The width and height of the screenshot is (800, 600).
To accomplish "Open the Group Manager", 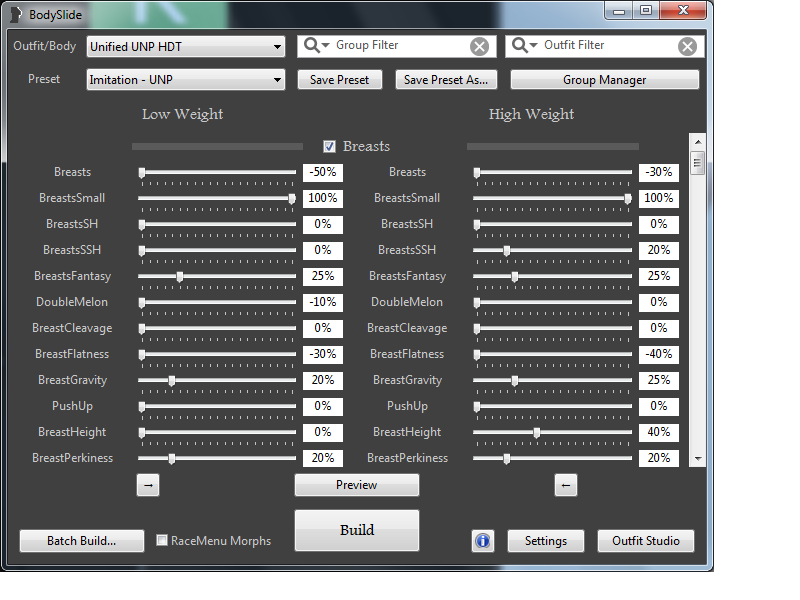I will coord(605,80).
